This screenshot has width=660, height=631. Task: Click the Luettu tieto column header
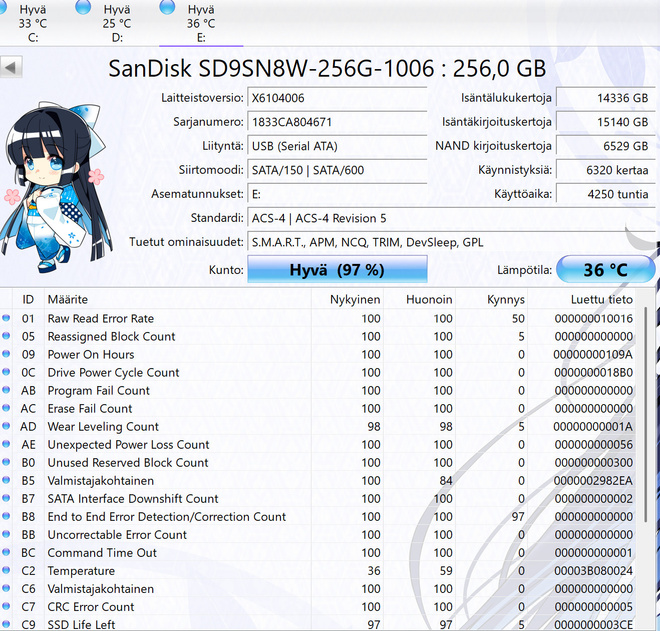click(581, 299)
